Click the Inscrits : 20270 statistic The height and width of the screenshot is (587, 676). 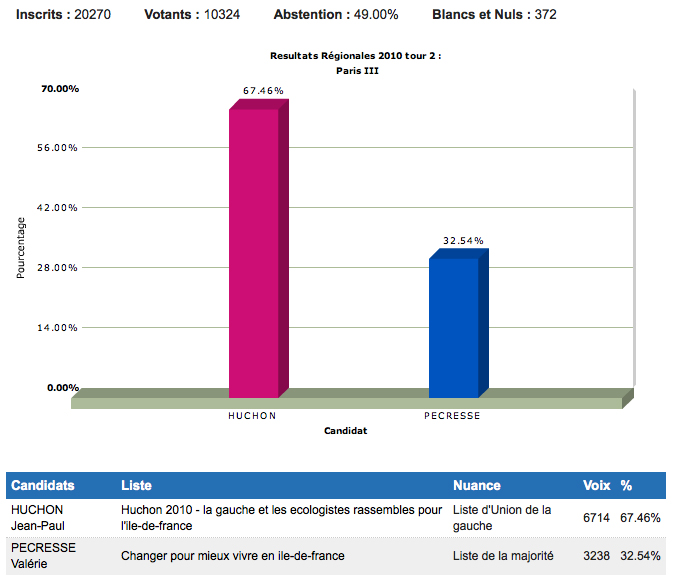pos(63,15)
